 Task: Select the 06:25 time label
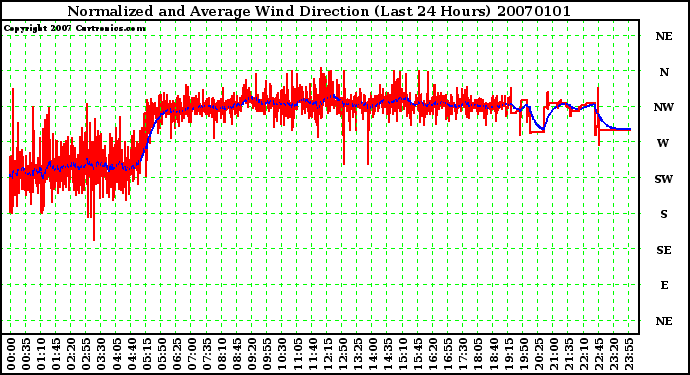[x=177, y=354]
